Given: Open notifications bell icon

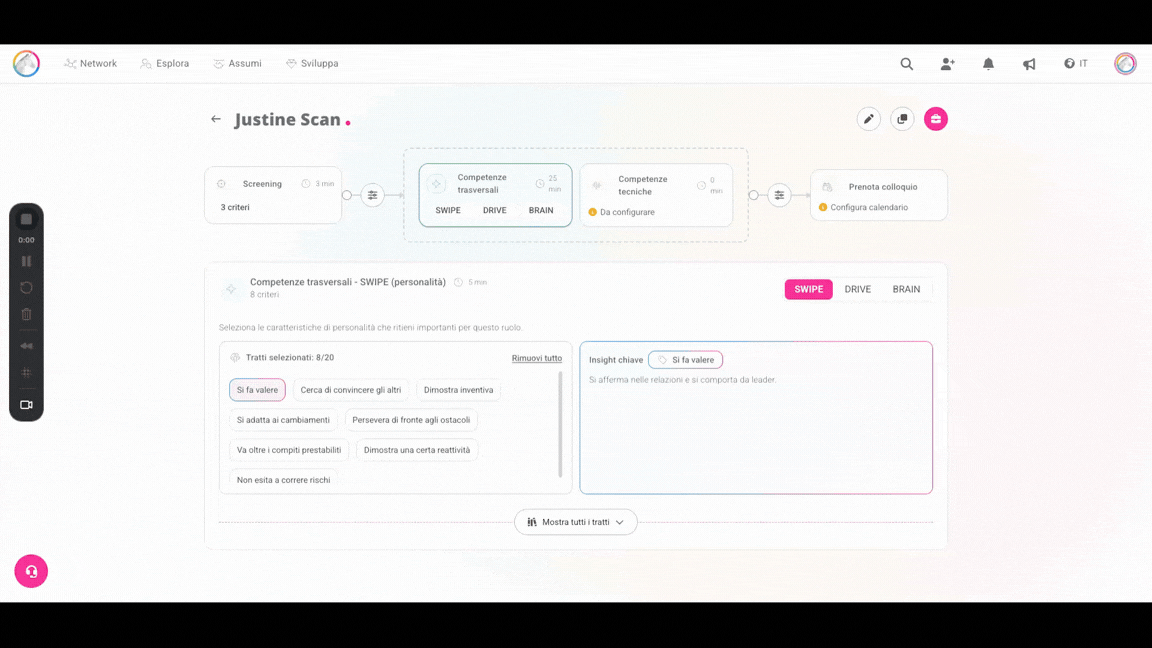Looking at the screenshot, I should 988,64.
